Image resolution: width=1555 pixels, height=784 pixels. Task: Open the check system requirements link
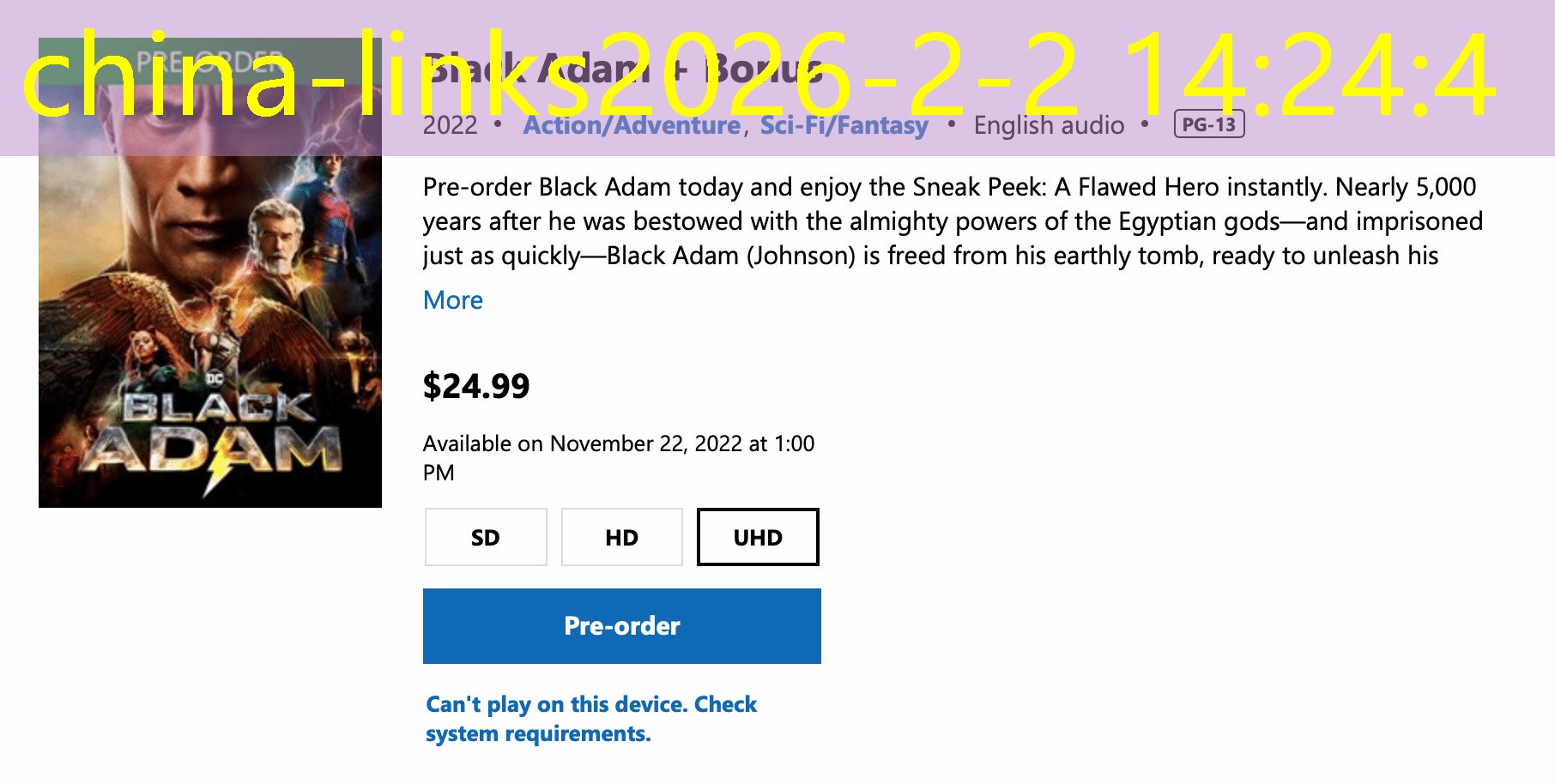(590, 719)
